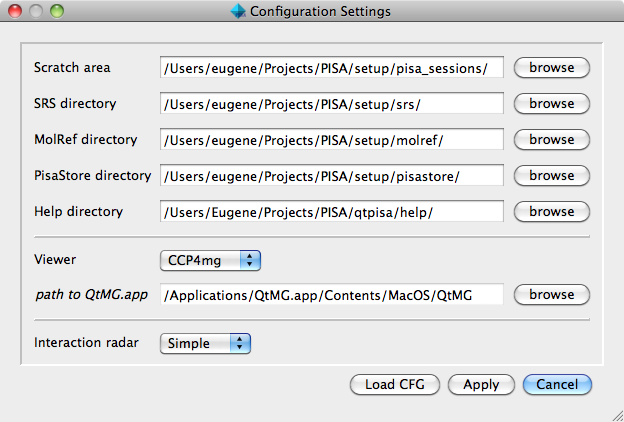The width and height of the screenshot is (624, 422).
Task: Click browse button for Scratch area
Action: [551, 68]
